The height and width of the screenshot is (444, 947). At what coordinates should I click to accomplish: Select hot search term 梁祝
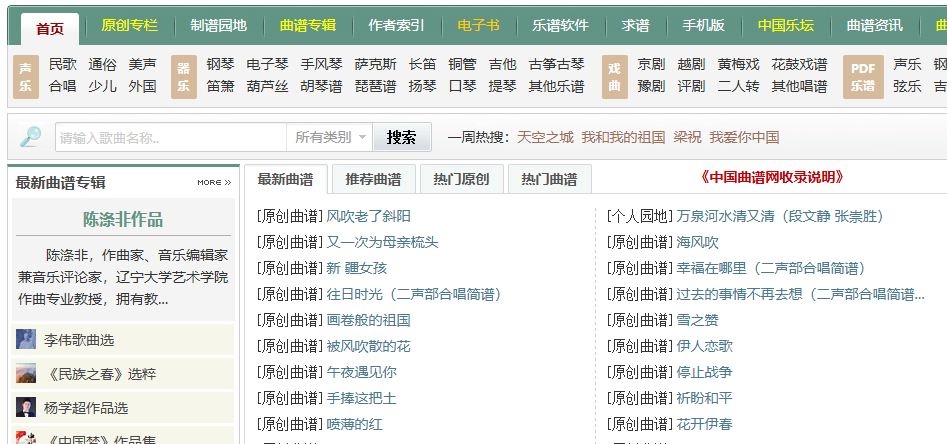tap(687, 137)
